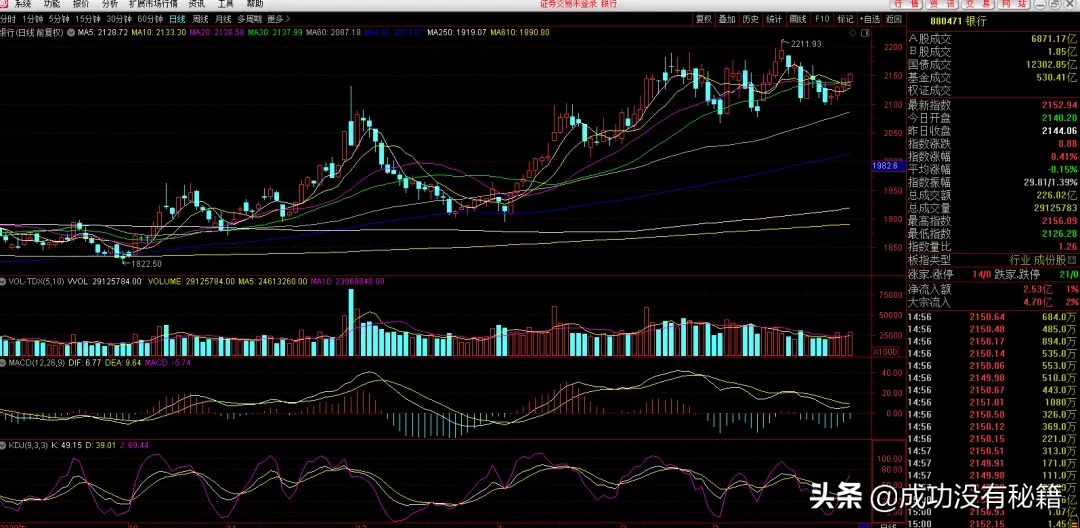Viewport: 1080px width, 528px height.
Task: Toggle the 标记 marker option
Action: coord(845,19)
